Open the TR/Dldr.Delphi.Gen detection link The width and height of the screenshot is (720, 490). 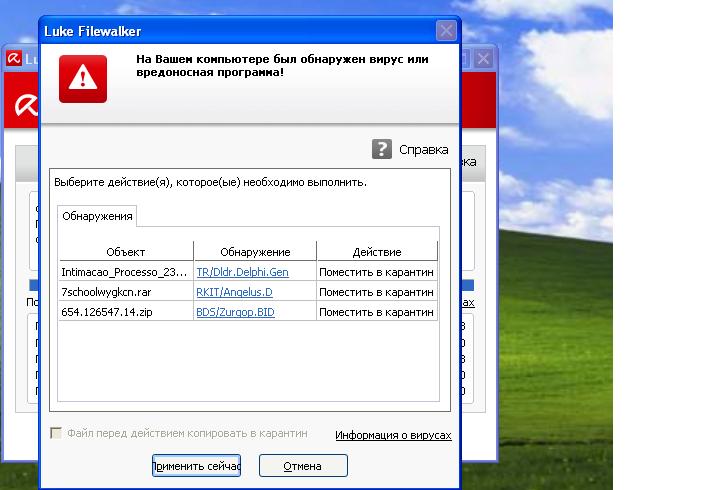[243, 271]
